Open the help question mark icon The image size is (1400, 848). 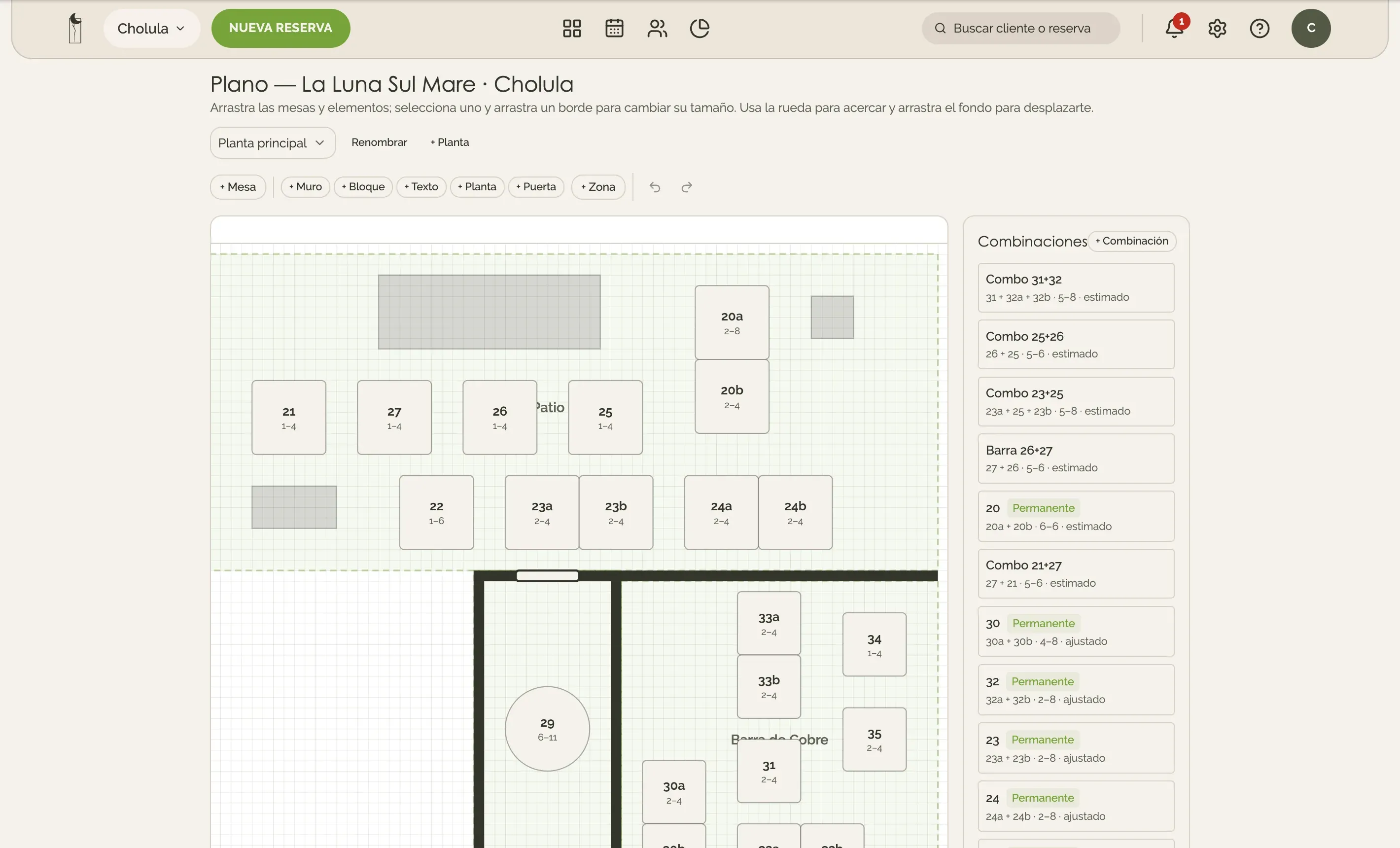click(1260, 29)
